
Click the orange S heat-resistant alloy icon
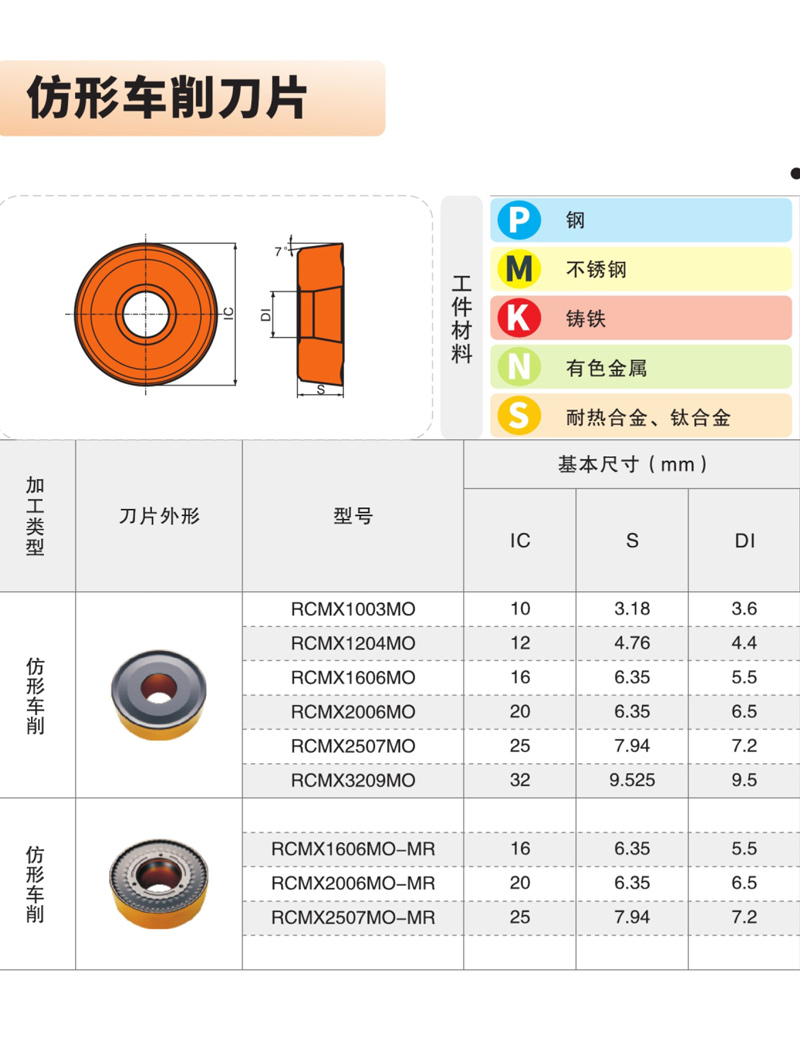click(x=518, y=416)
